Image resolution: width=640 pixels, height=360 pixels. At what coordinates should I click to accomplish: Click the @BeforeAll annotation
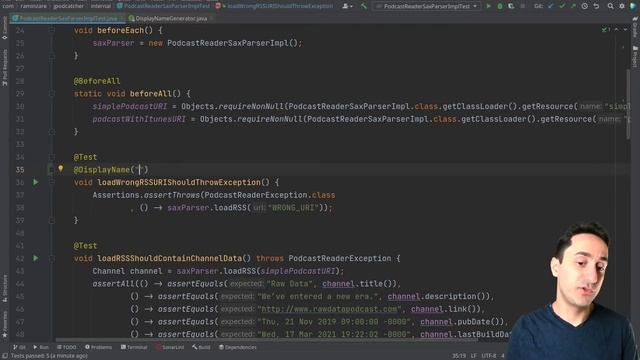click(97, 81)
